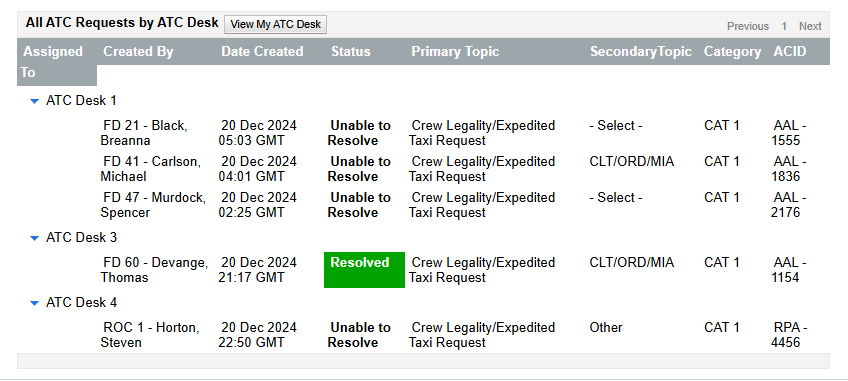Click the View My ATC Desk button
The image size is (848, 381).
click(275, 24)
